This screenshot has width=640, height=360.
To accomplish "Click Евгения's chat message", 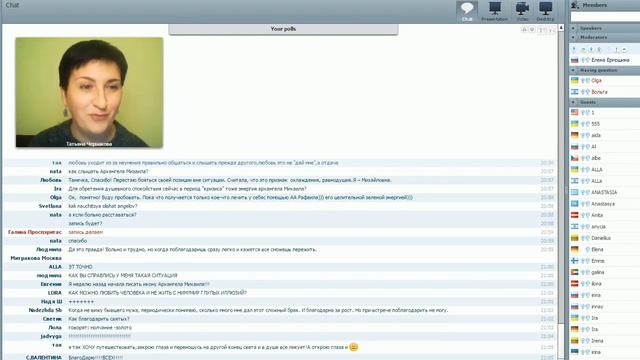I will pyautogui.click(x=139, y=284).
